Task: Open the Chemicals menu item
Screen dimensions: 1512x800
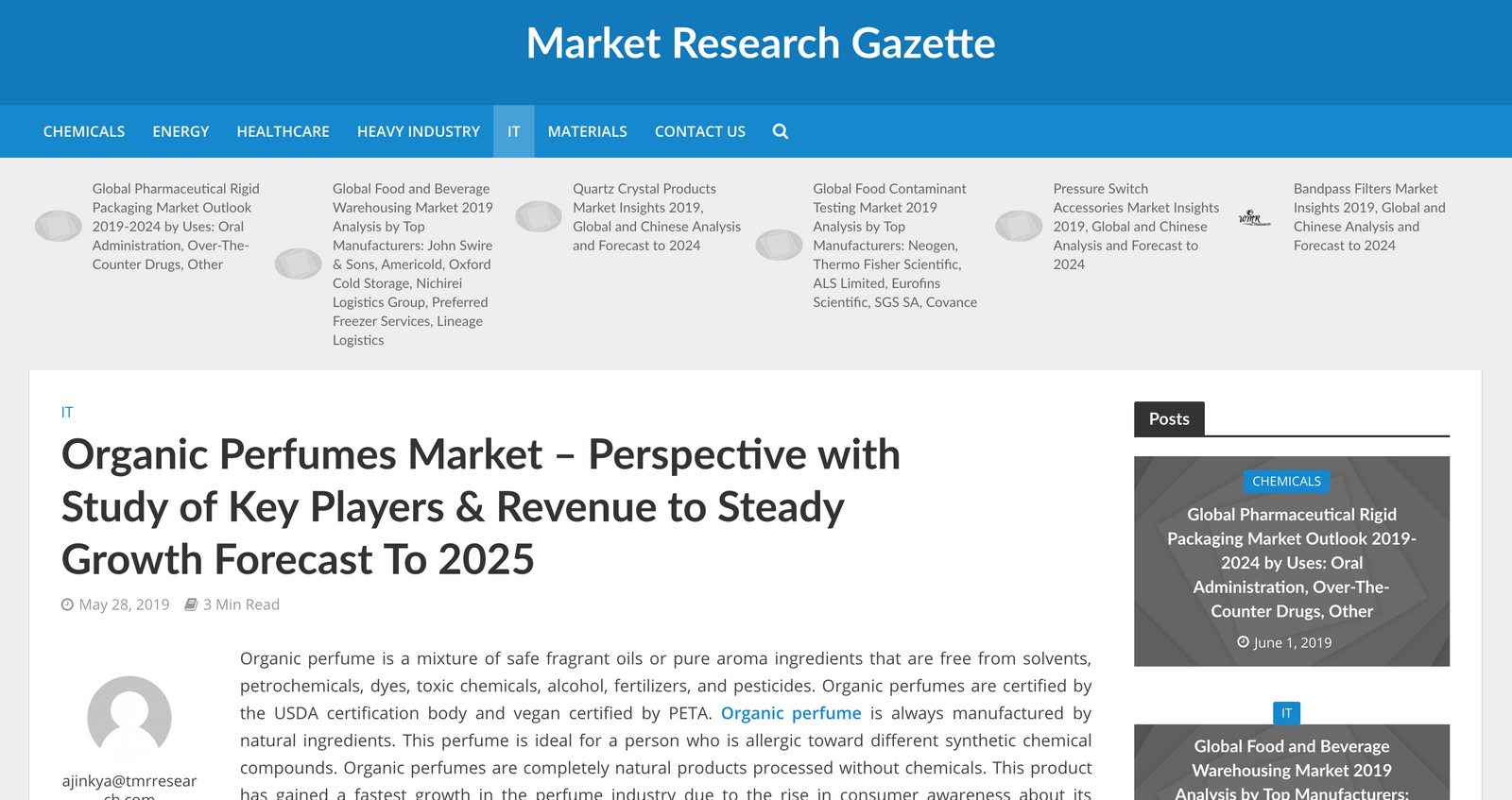Action: (84, 131)
